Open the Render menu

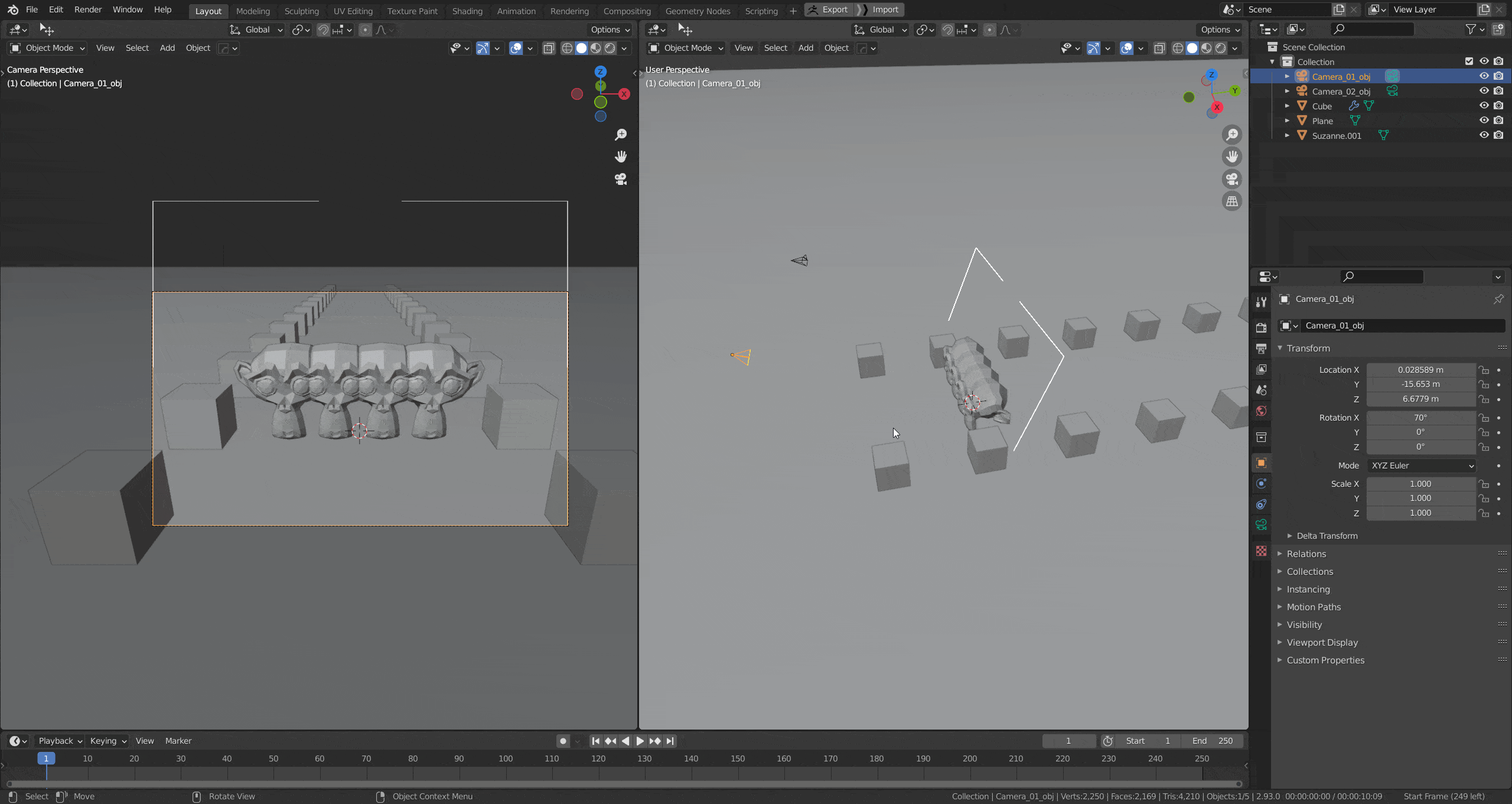[87, 9]
